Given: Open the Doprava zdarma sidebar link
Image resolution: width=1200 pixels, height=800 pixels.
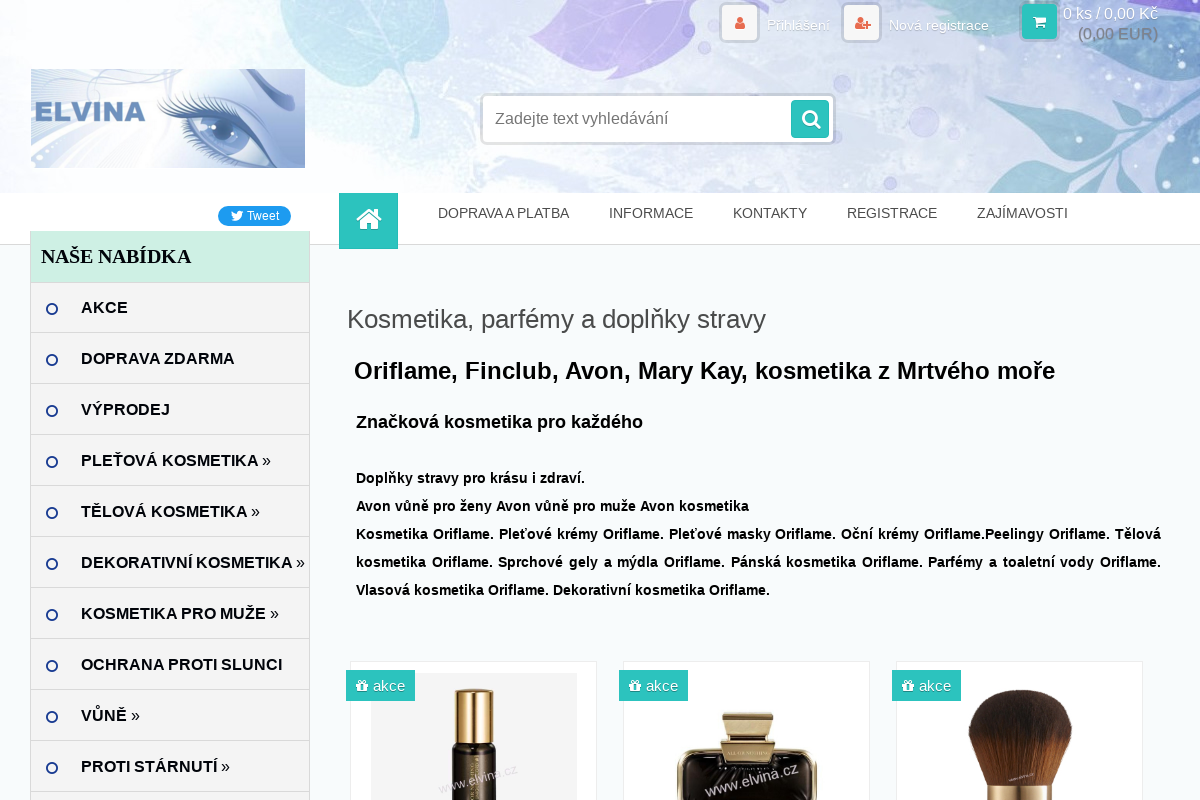Looking at the screenshot, I should point(157,358).
